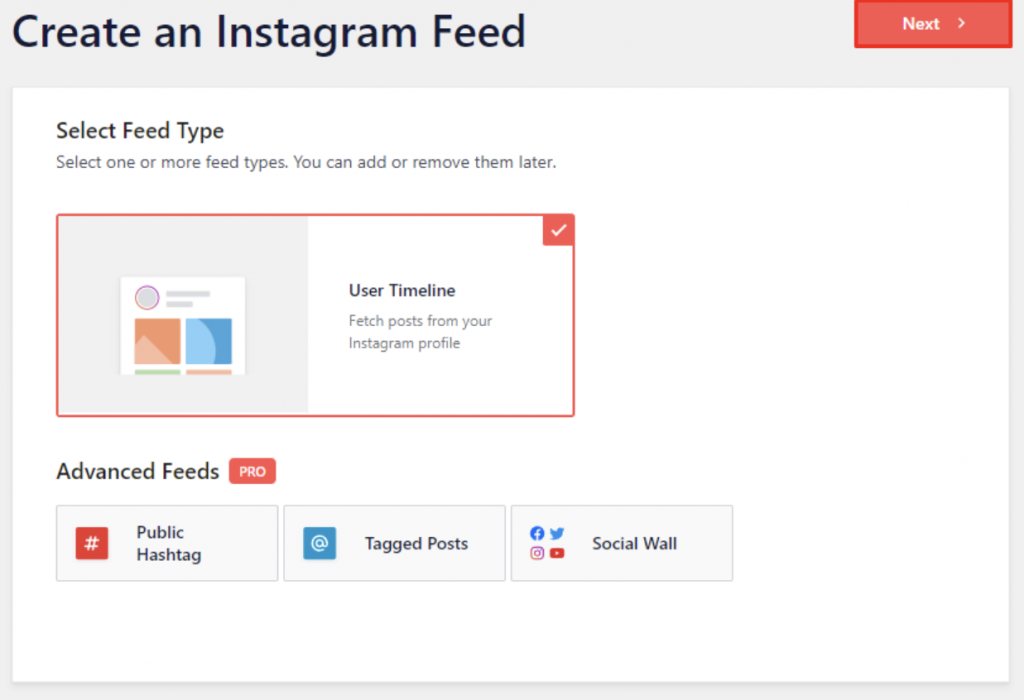
Task: Click the Select Feed Type heading
Action: point(139,130)
